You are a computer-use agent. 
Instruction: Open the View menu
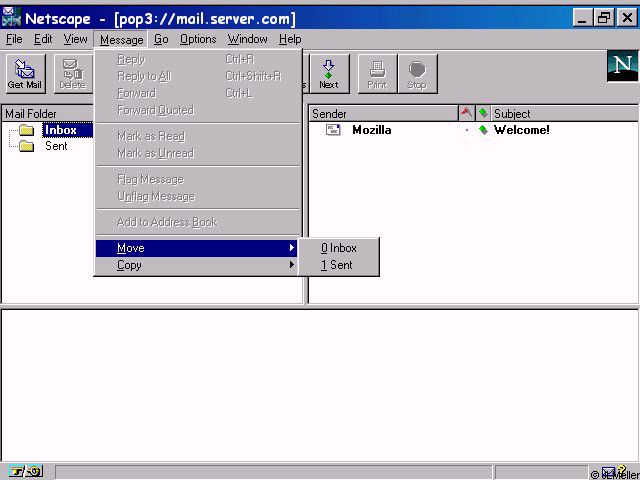[75, 39]
